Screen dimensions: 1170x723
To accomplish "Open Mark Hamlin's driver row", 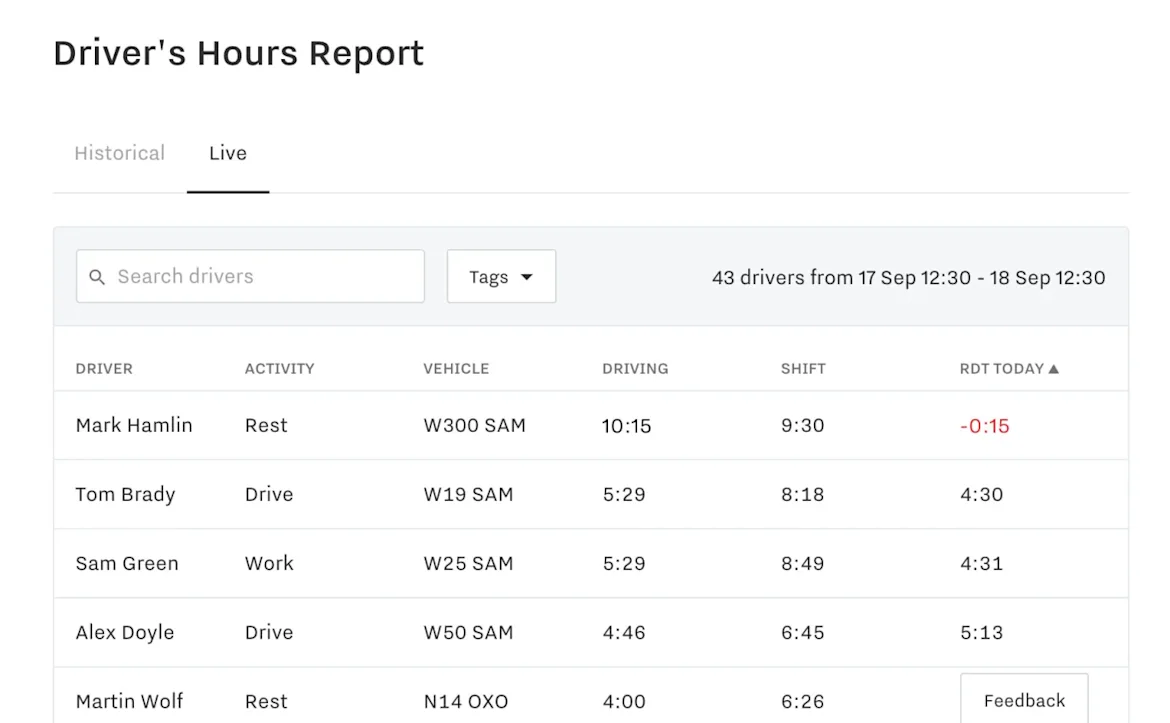I will click(133, 425).
